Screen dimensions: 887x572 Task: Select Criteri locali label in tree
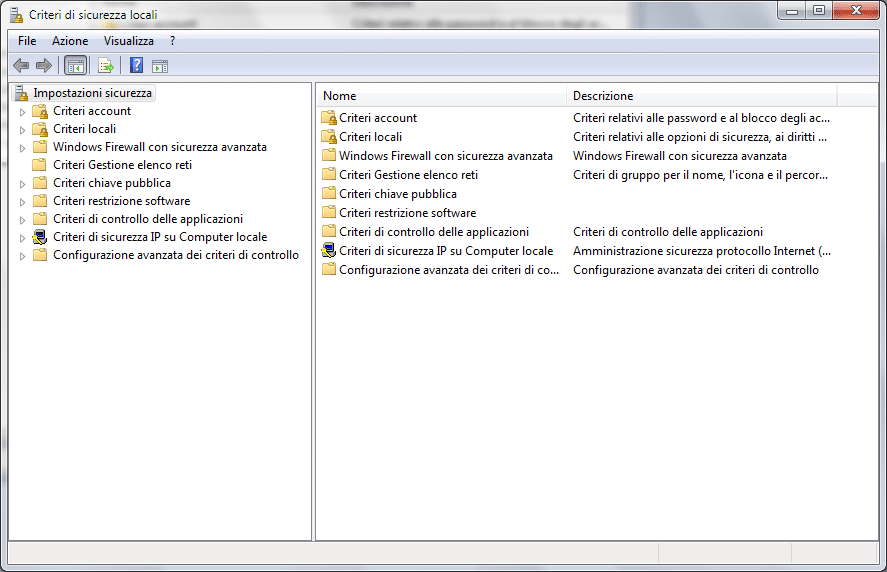(84, 129)
